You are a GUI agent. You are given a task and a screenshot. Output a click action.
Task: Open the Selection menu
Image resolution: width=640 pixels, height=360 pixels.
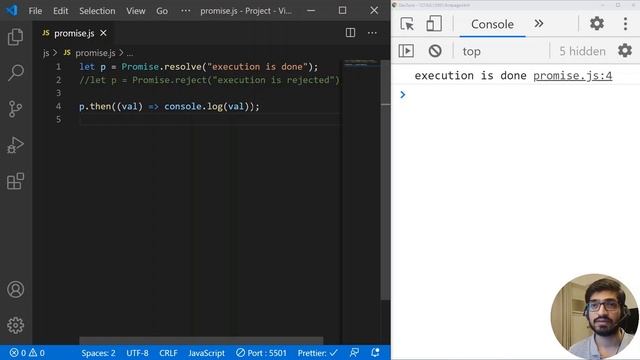tap(97, 11)
